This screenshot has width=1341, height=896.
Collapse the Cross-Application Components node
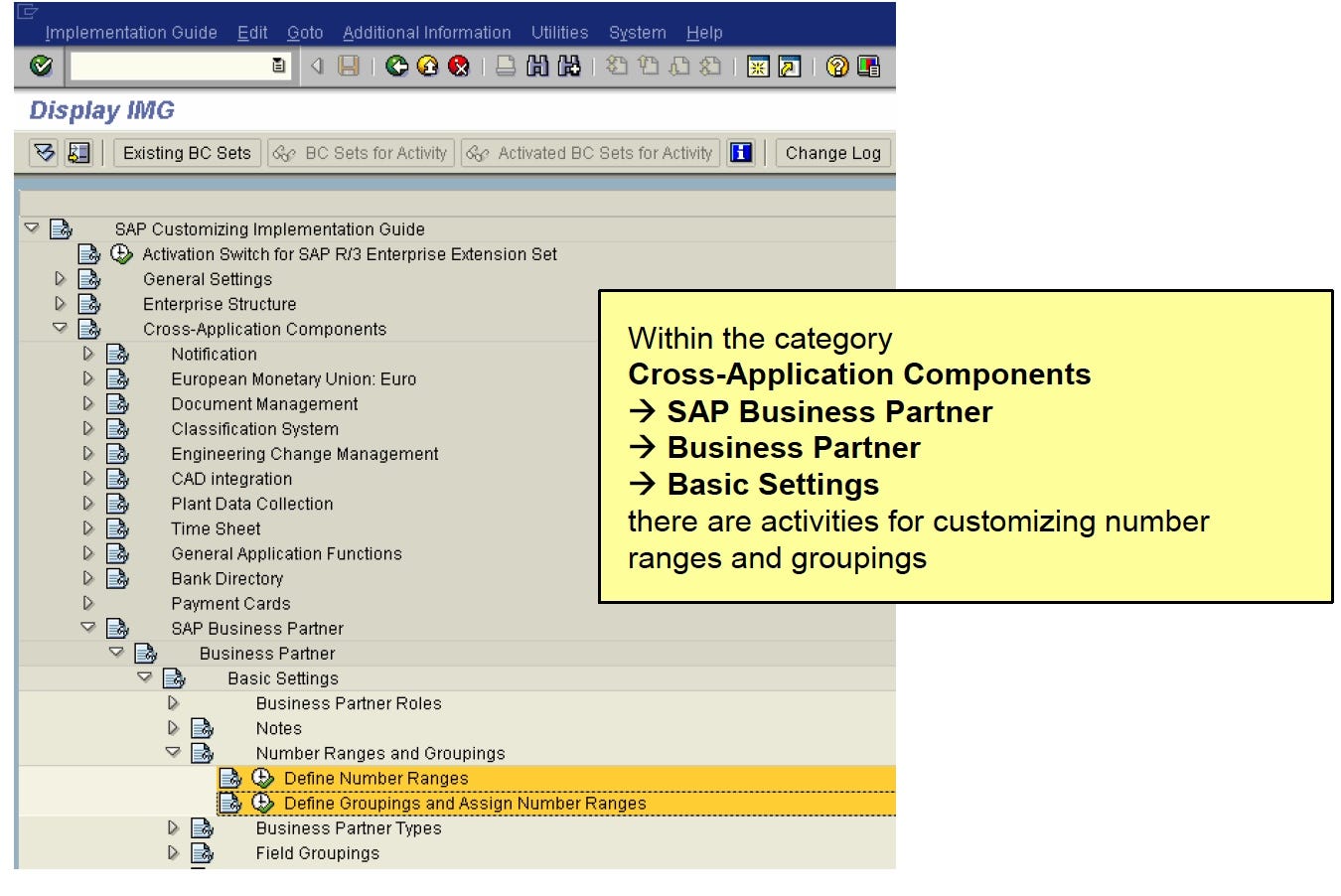[60, 328]
